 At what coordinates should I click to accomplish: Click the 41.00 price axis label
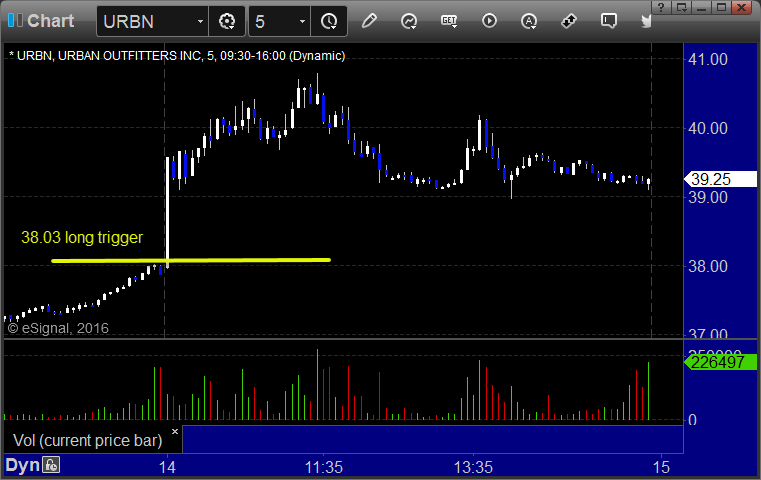708,60
